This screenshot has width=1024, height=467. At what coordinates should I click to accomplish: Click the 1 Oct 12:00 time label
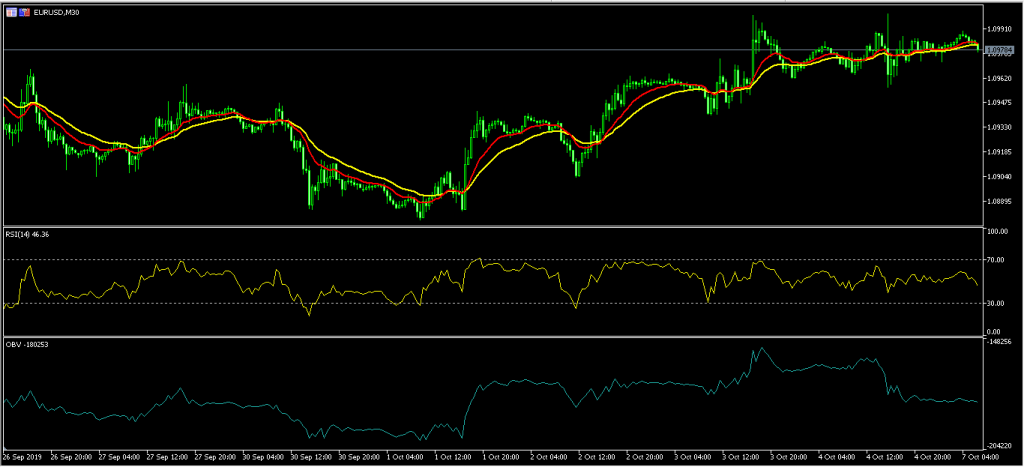455,455
